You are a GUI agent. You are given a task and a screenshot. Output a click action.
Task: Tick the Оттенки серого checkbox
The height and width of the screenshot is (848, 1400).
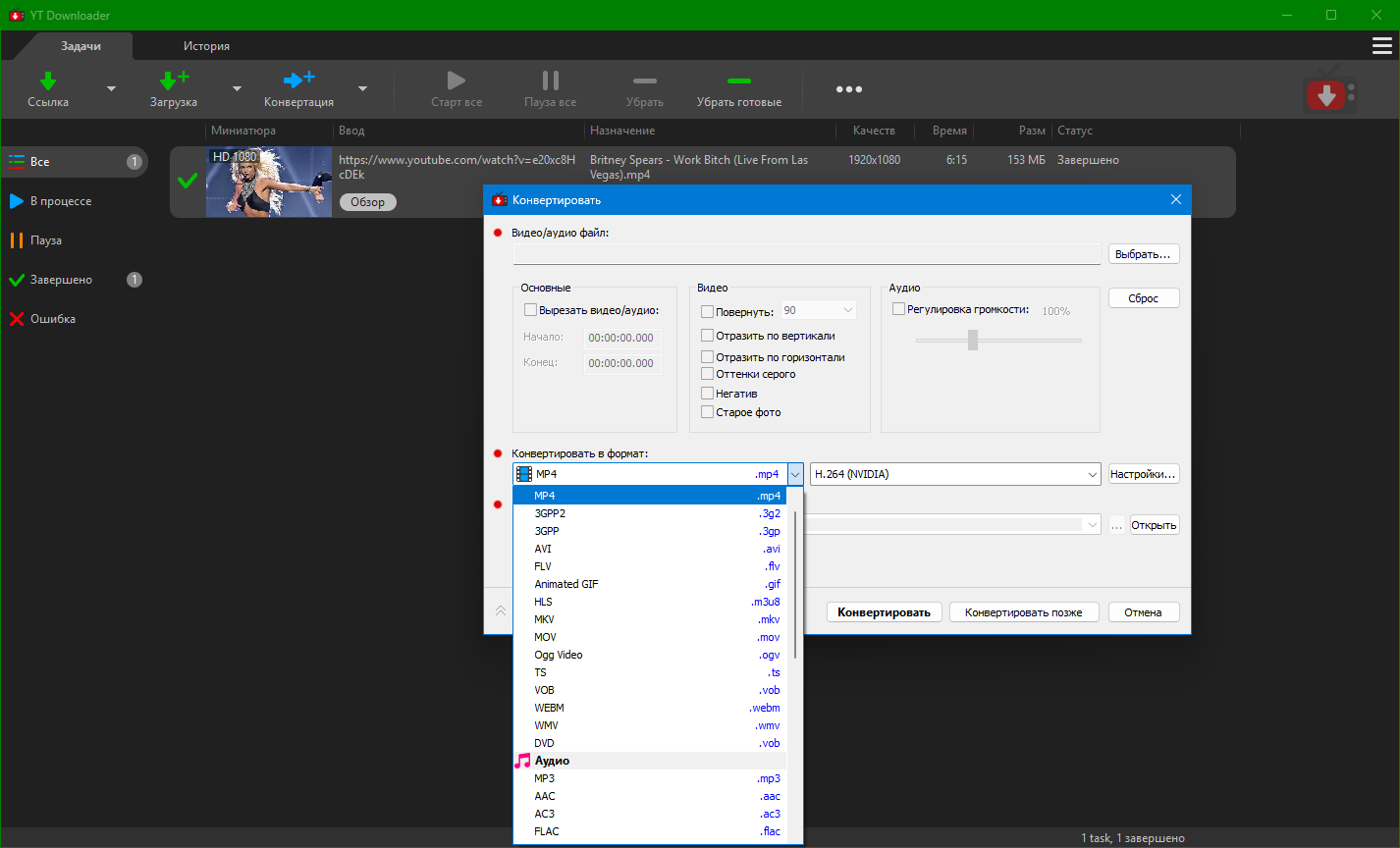[x=708, y=374]
